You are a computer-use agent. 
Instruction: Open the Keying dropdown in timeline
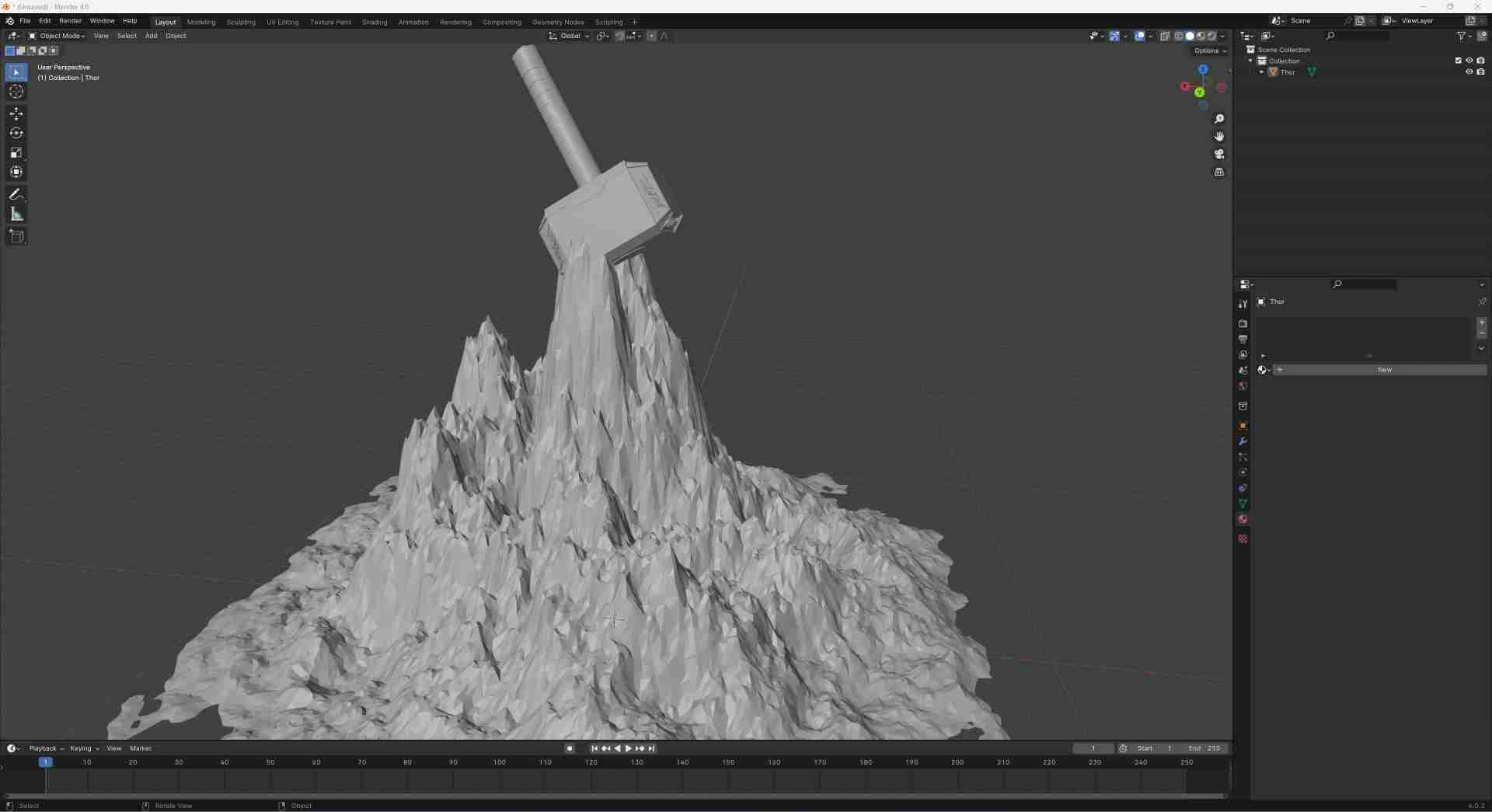85,748
